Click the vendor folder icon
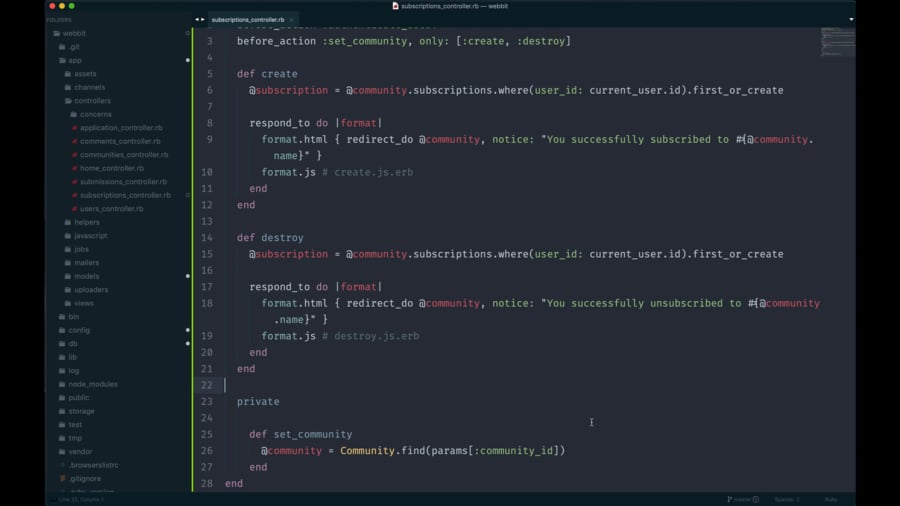Viewport: 900px width, 506px height. (x=62, y=451)
